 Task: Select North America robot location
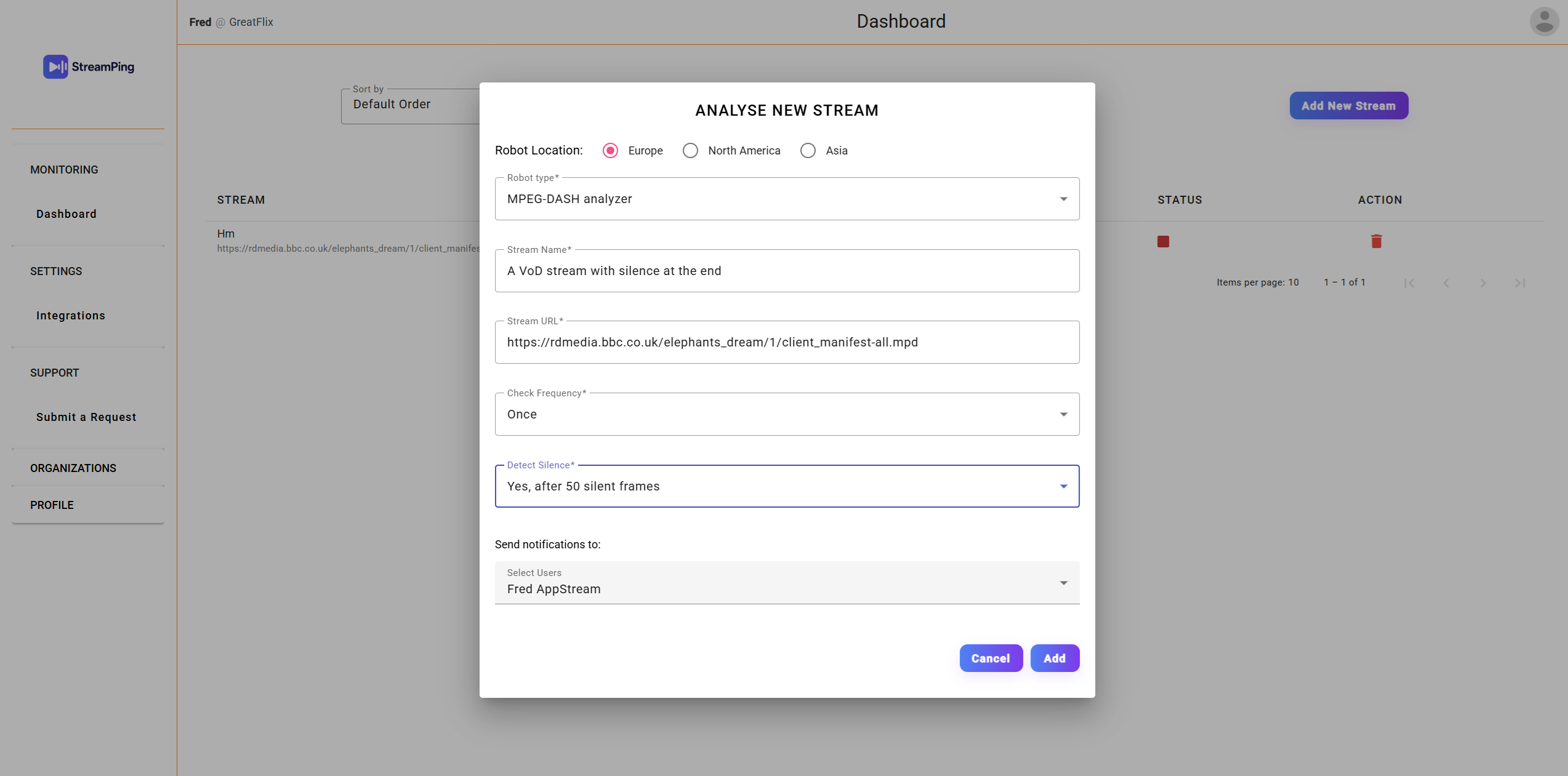click(x=690, y=151)
